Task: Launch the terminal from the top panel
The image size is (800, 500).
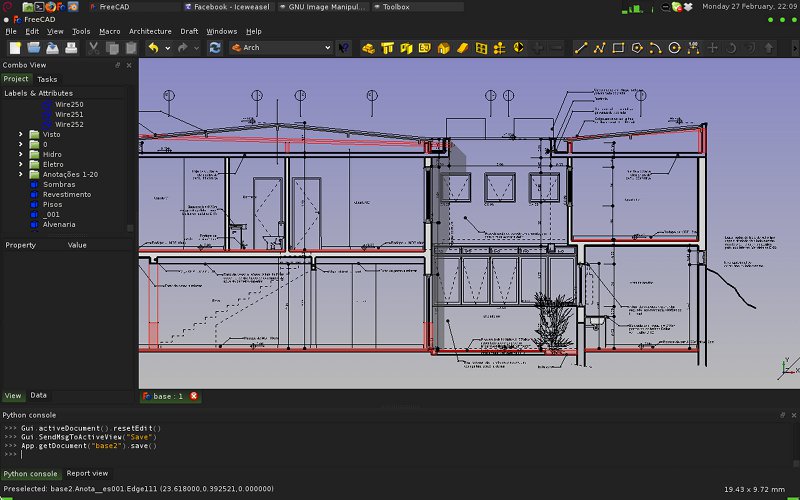Action: coord(39,7)
